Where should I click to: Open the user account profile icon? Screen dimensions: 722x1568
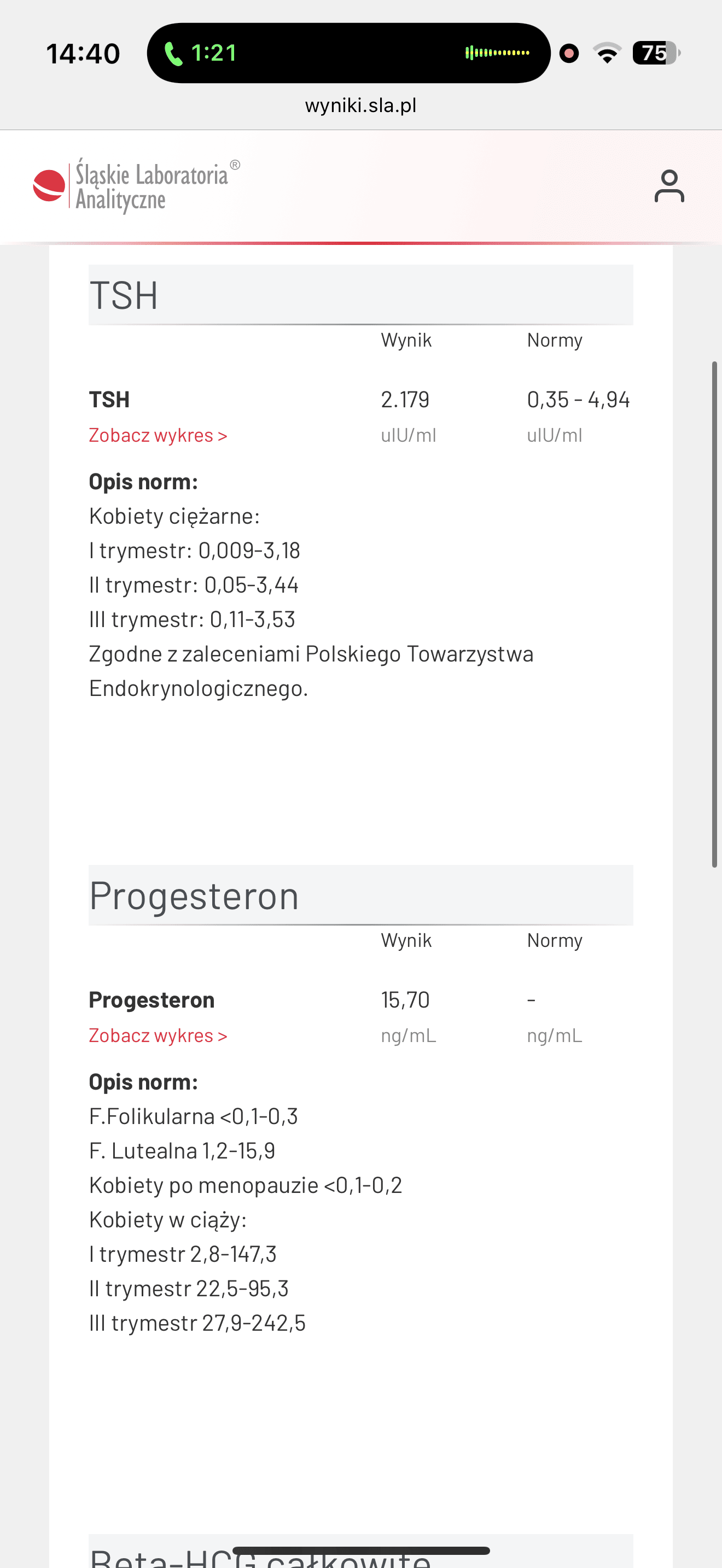[669, 186]
